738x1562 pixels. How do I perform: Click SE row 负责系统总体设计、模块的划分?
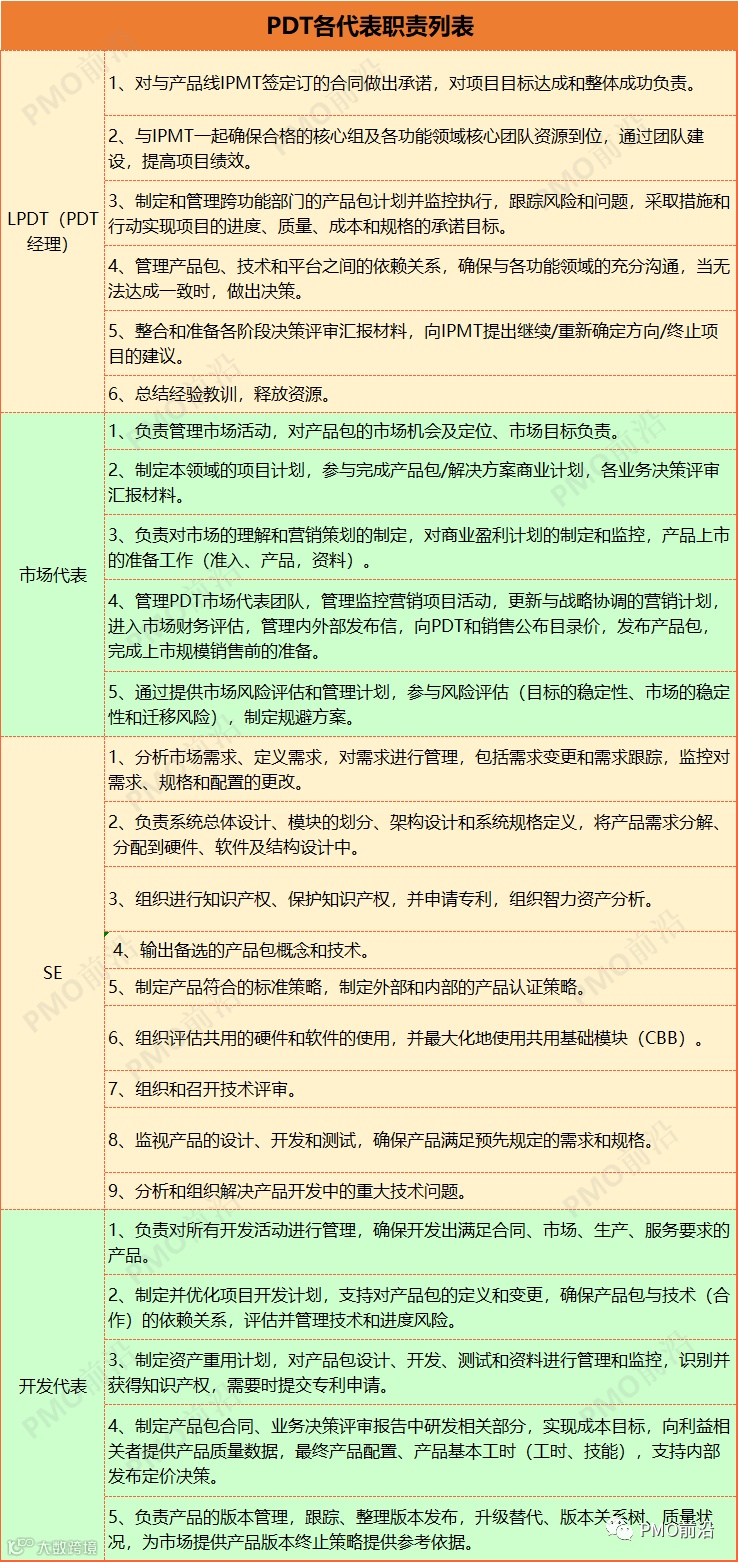pyautogui.click(x=420, y=834)
